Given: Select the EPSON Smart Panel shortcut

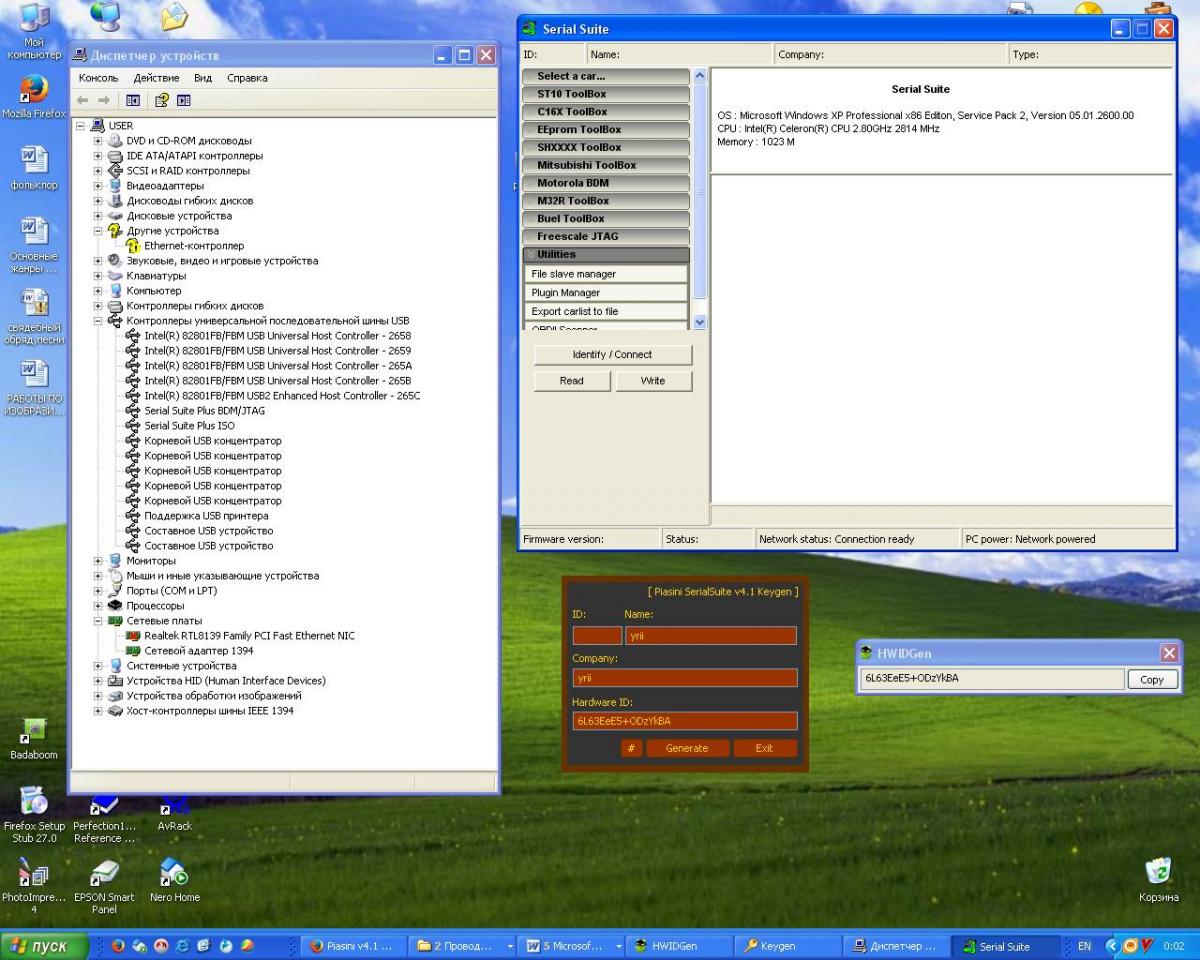Looking at the screenshot, I should click(x=104, y=886).
